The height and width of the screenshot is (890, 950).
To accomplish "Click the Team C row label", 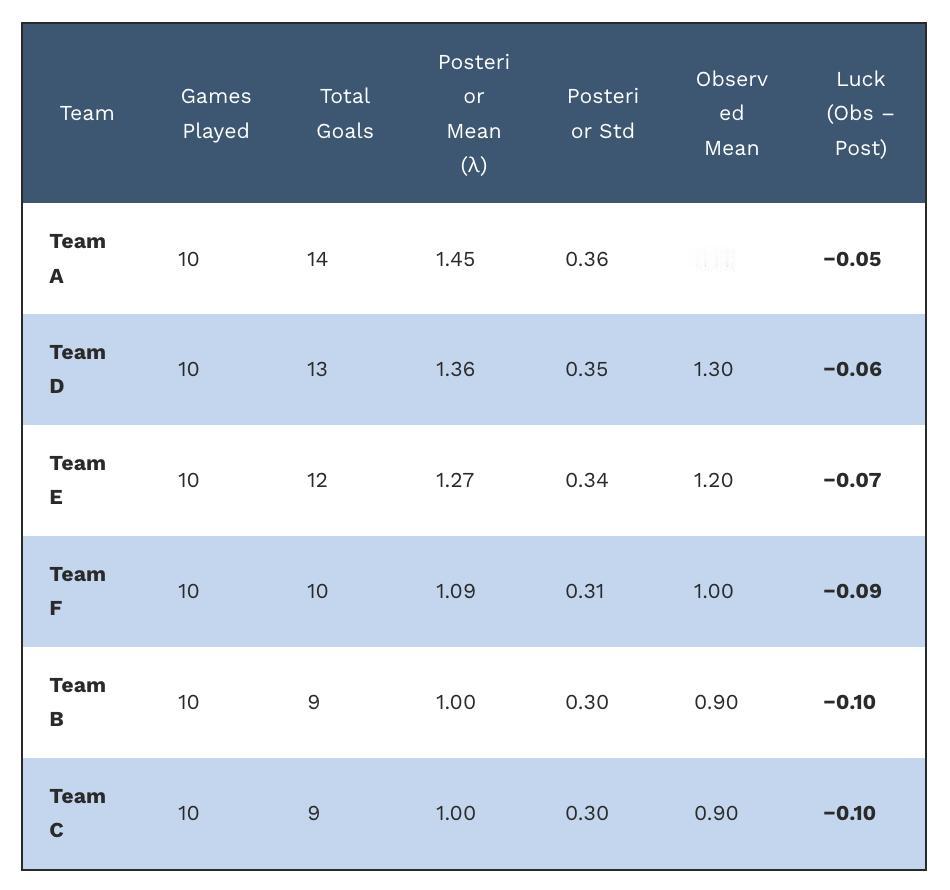I will coord(78,812).
